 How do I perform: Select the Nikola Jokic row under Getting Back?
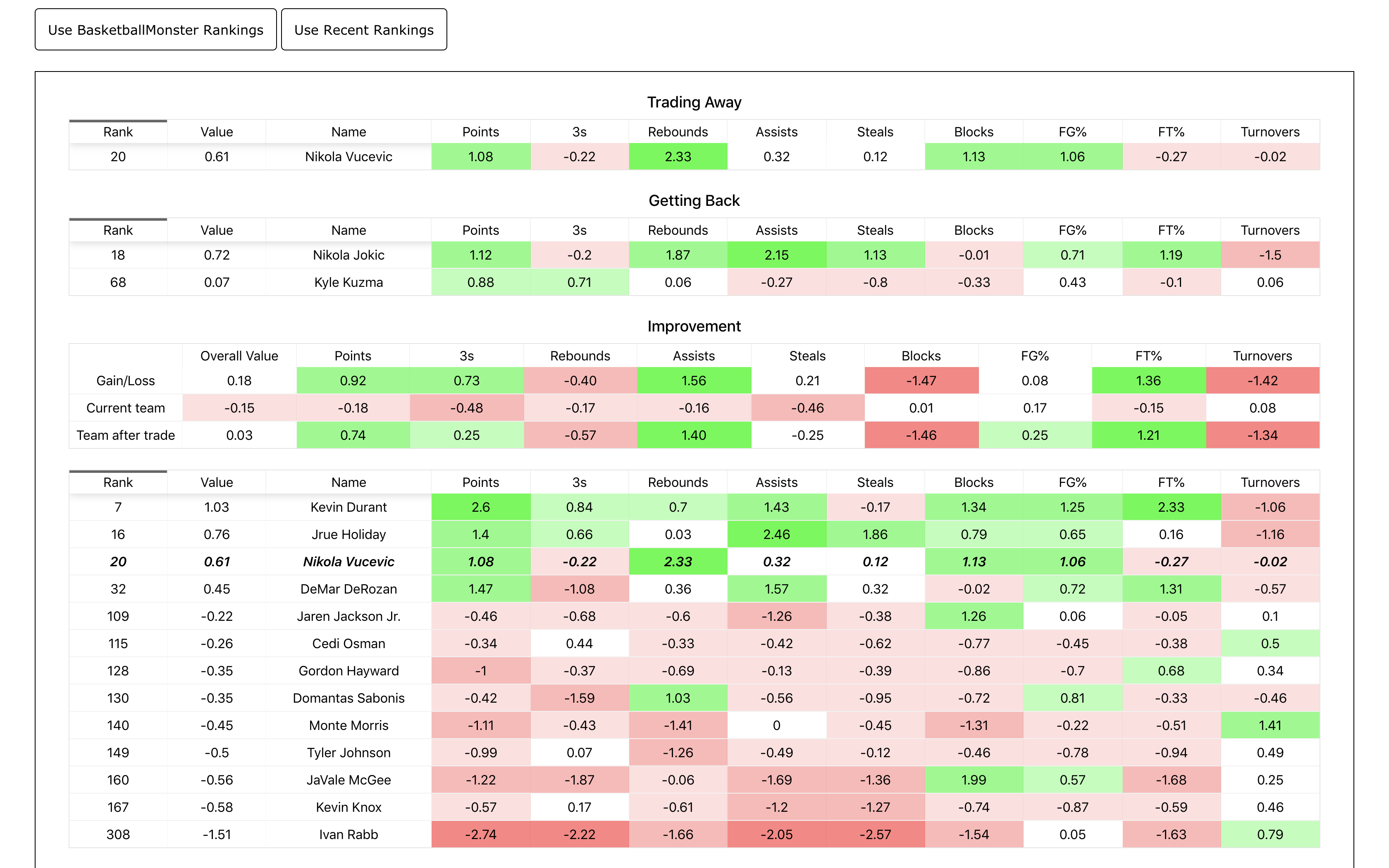(x=348, y=255)
